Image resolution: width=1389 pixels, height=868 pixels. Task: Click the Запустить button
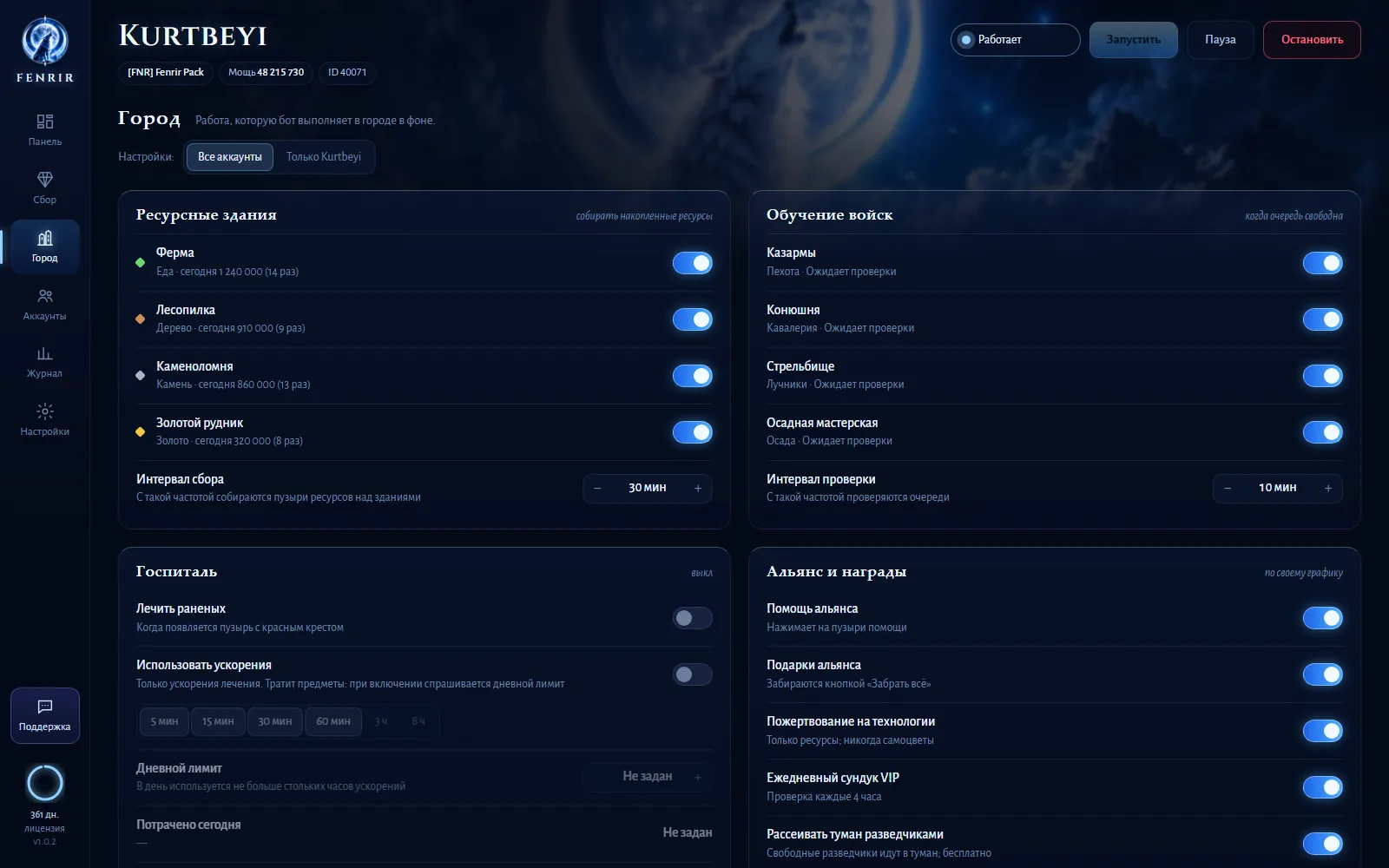pyautogui.click(x=1133, y=40)
